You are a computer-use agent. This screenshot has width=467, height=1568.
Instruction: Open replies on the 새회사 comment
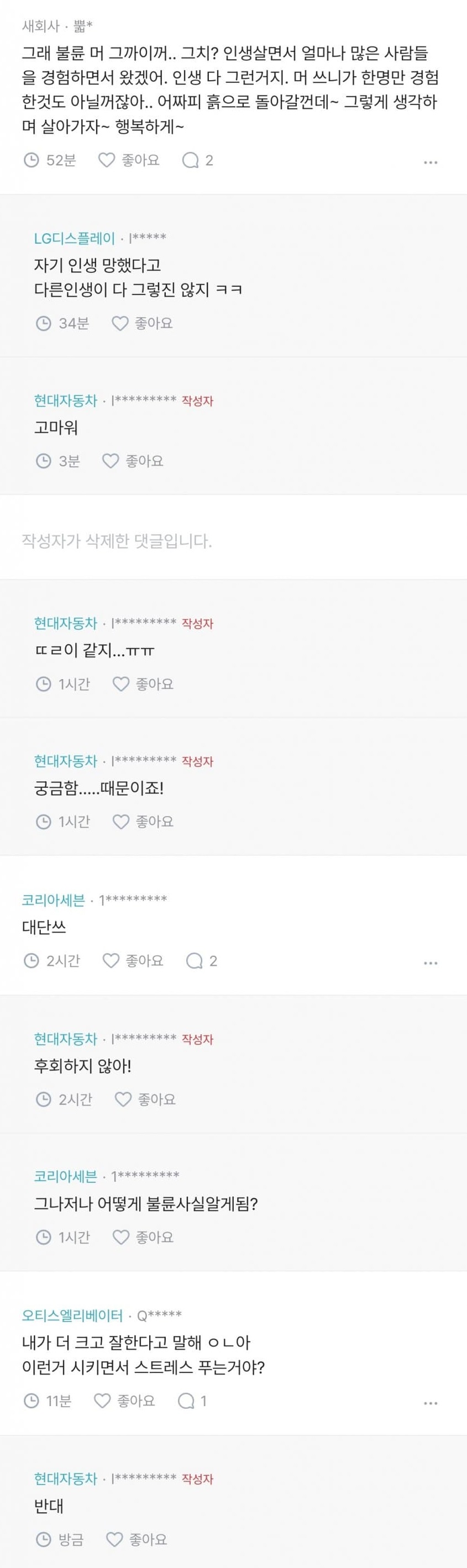point(198,160)
